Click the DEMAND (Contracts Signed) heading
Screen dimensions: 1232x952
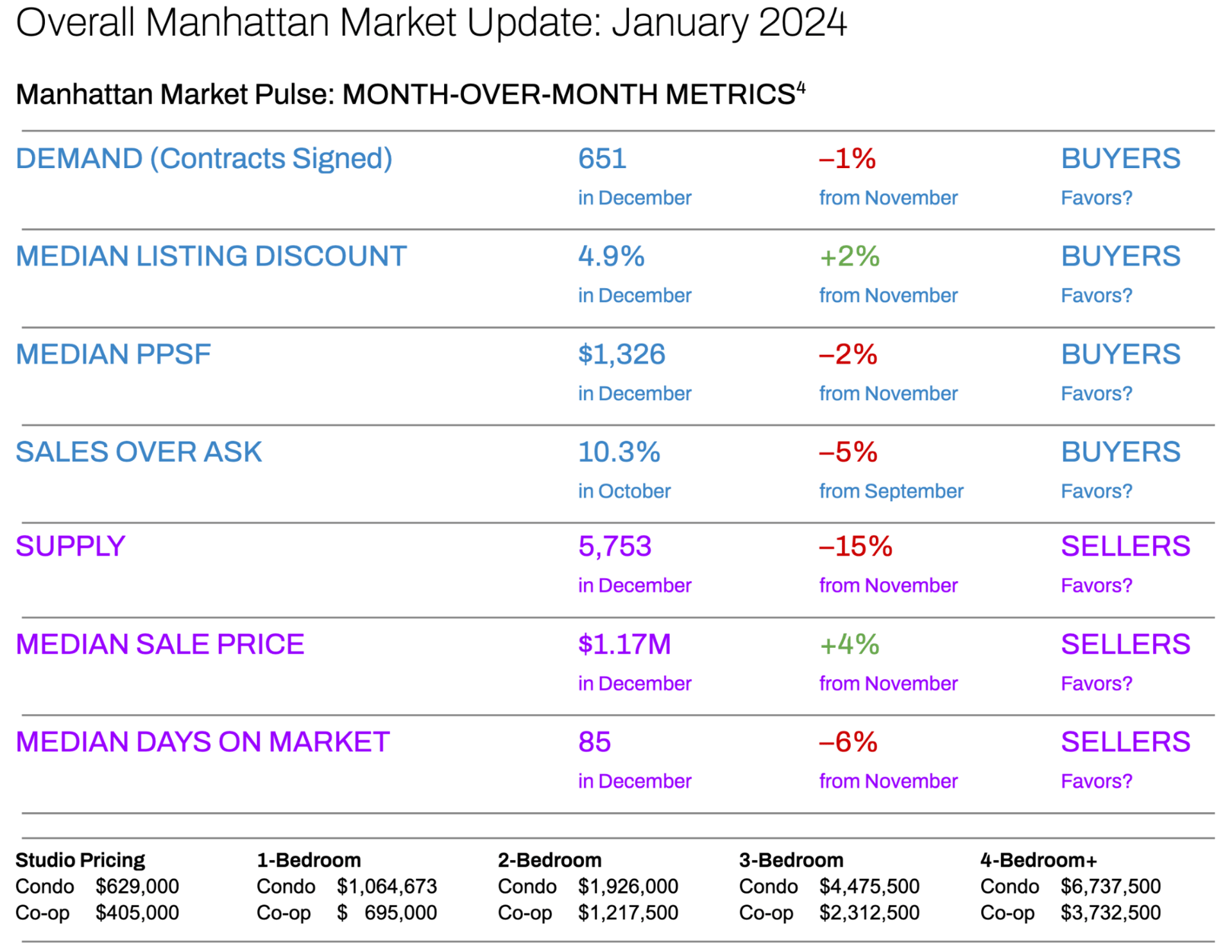click(203, 158)
